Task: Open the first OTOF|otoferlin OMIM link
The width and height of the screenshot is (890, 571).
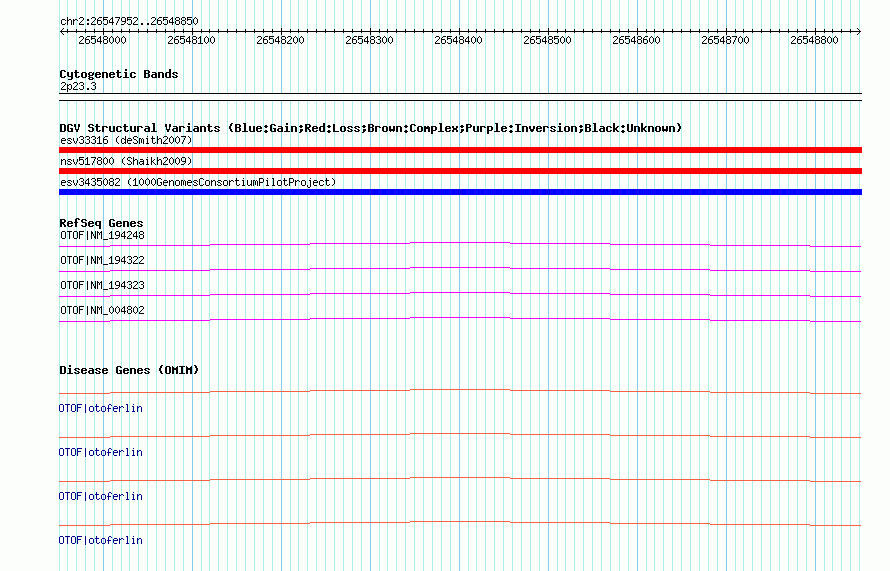Action: (100, 409)
